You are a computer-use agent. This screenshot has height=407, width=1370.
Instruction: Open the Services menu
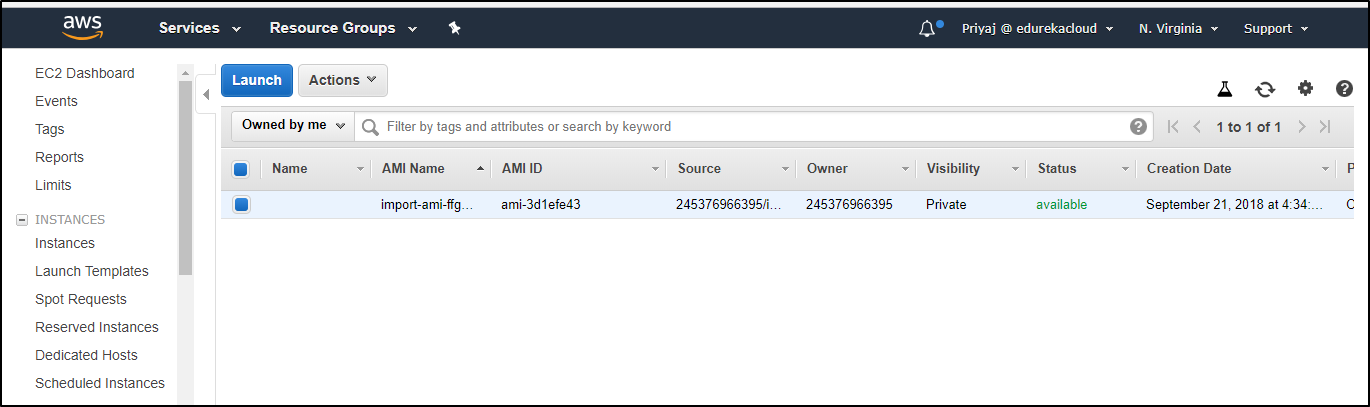(x=200, y=28)
